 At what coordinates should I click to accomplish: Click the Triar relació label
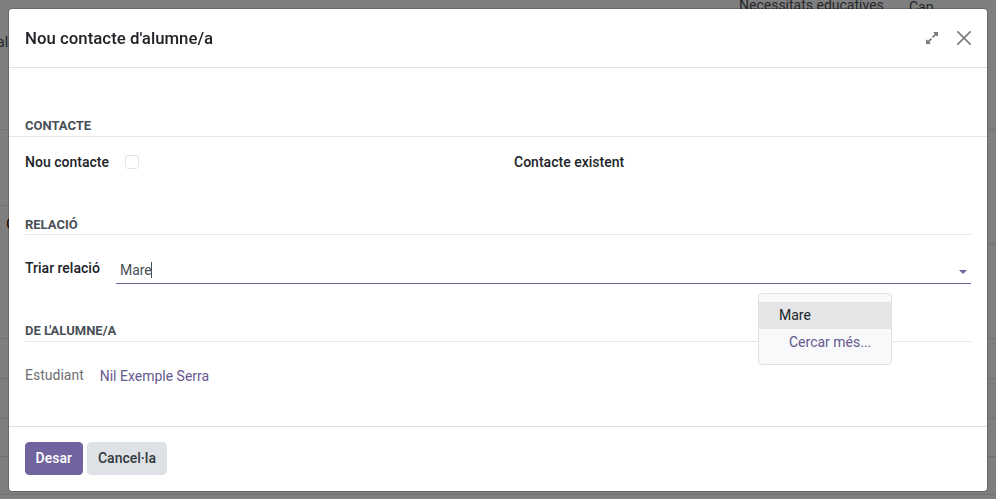(62, 268)
